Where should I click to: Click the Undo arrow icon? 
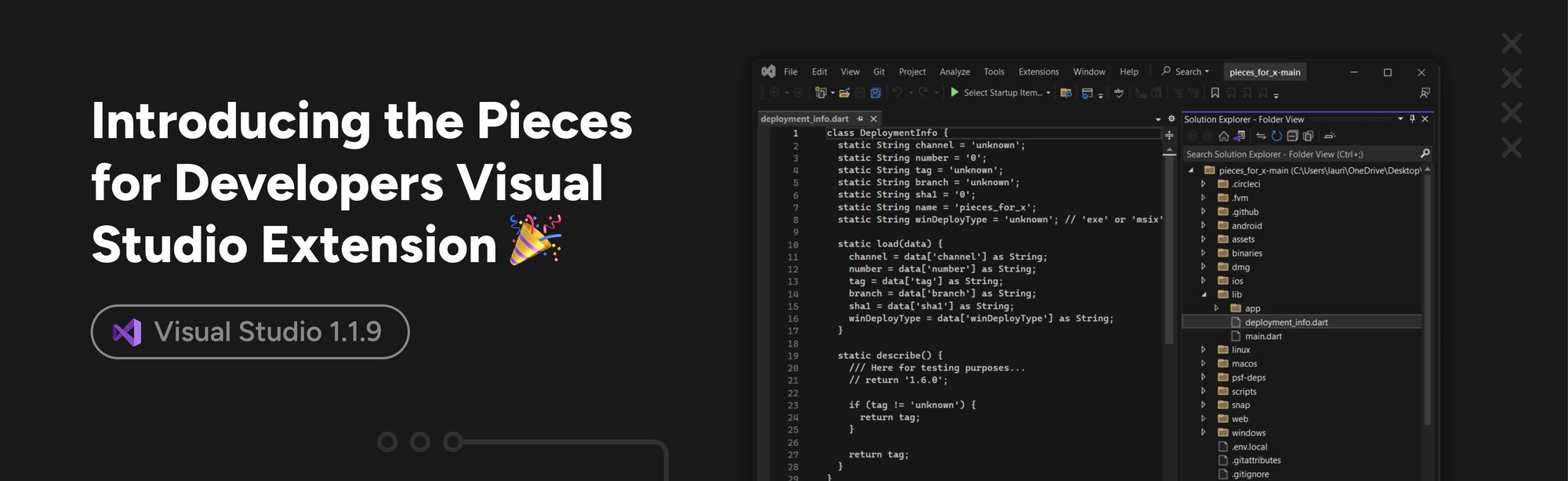click(x=897, y=93)
